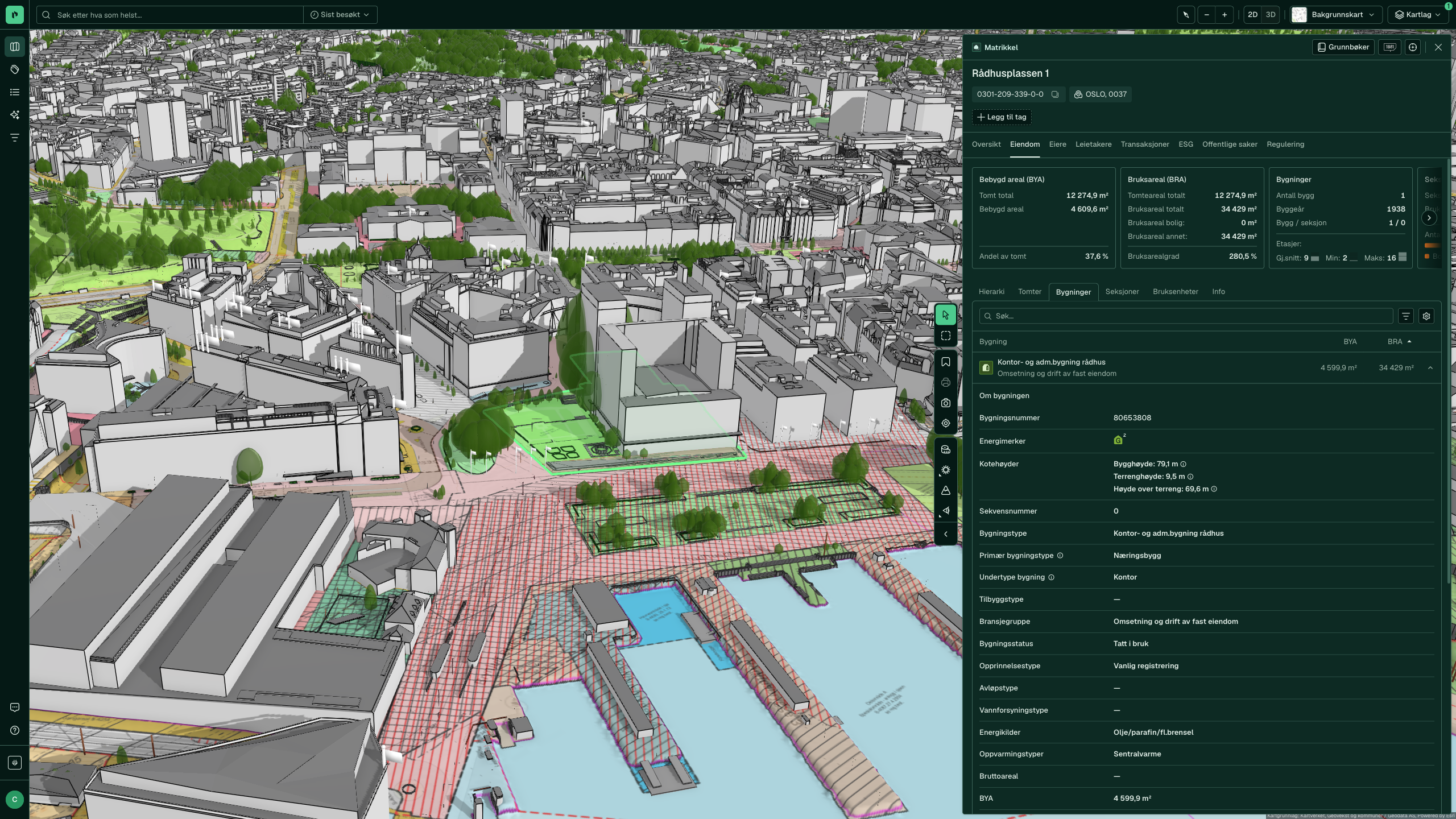This screenshot has height=819, width=1456.
Task: Open Grunnbøker button
Action: pos(1343,47)
